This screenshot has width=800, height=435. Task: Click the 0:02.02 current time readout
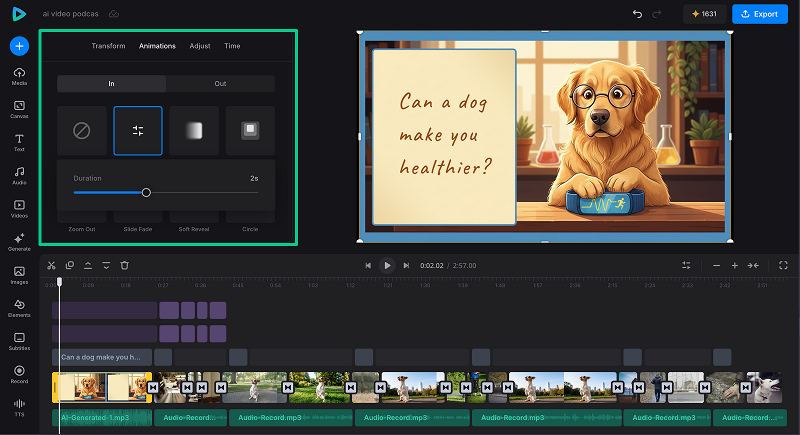[x=432, y=266]
